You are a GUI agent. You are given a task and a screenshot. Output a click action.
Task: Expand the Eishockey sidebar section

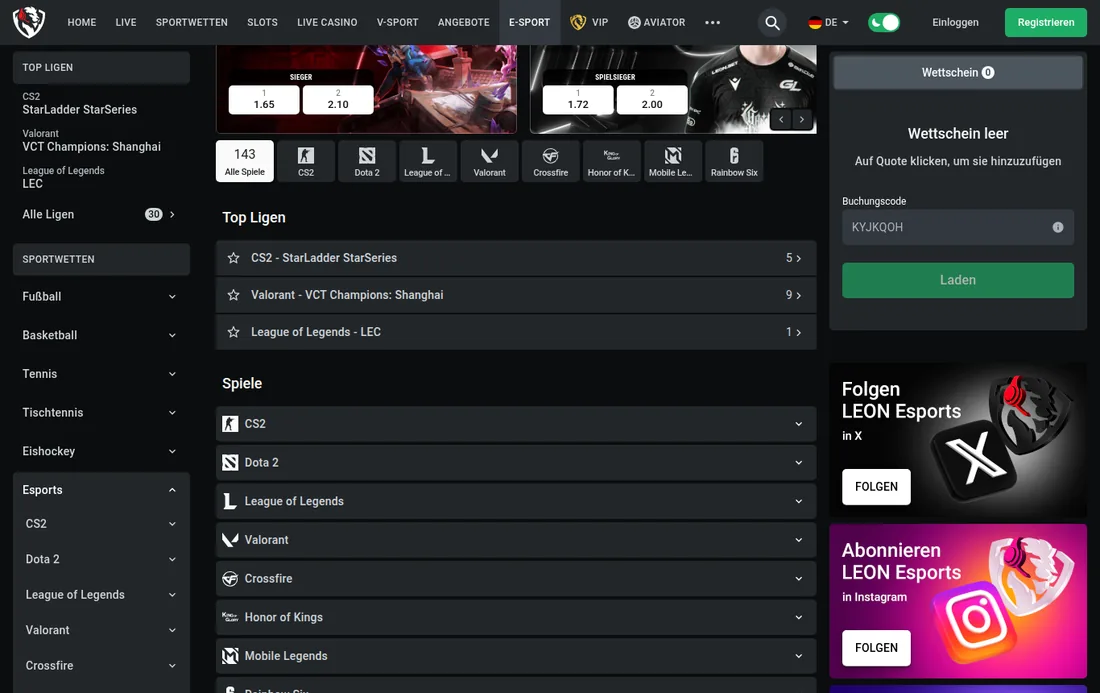[101, 451]
